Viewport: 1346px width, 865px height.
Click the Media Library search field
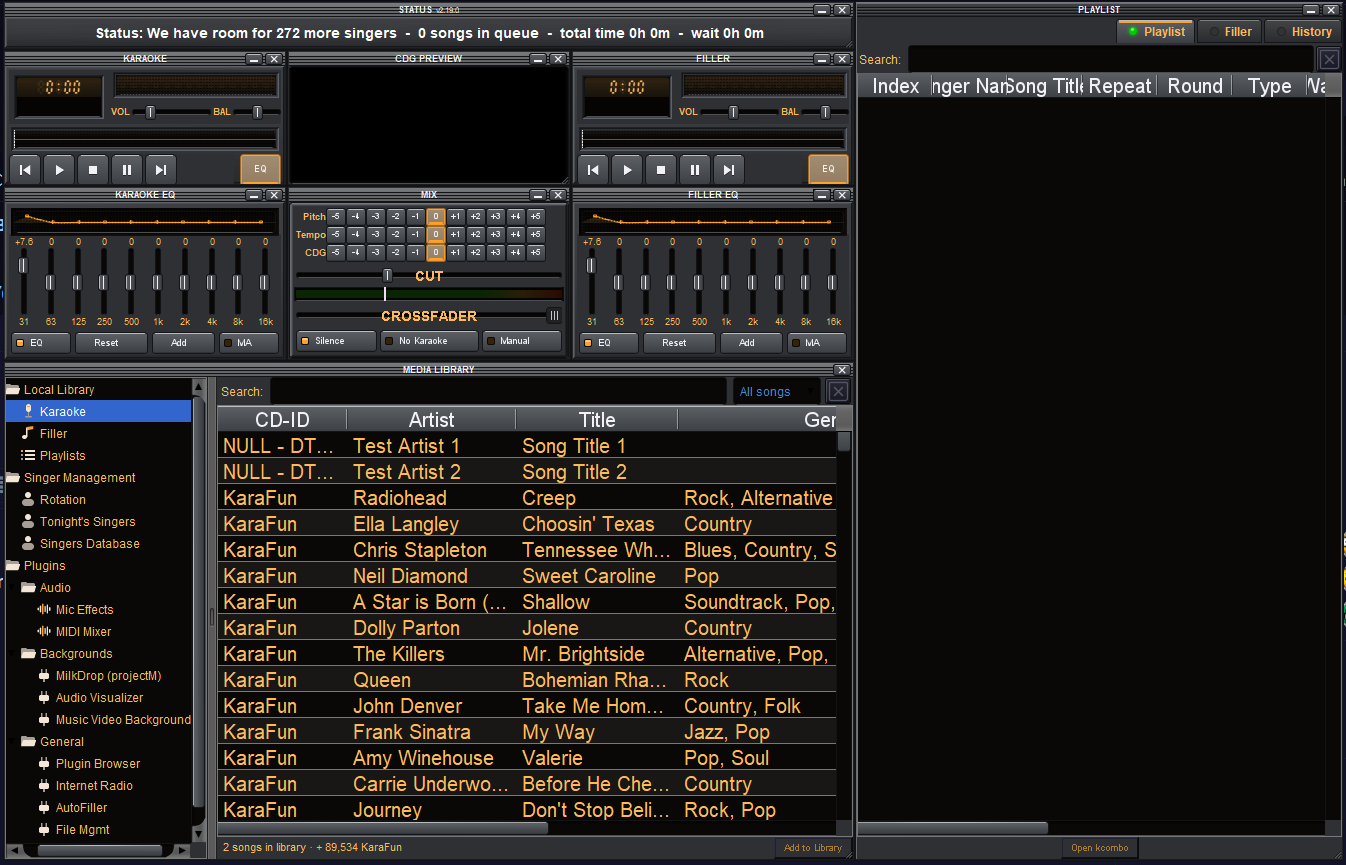pos(498,392)
